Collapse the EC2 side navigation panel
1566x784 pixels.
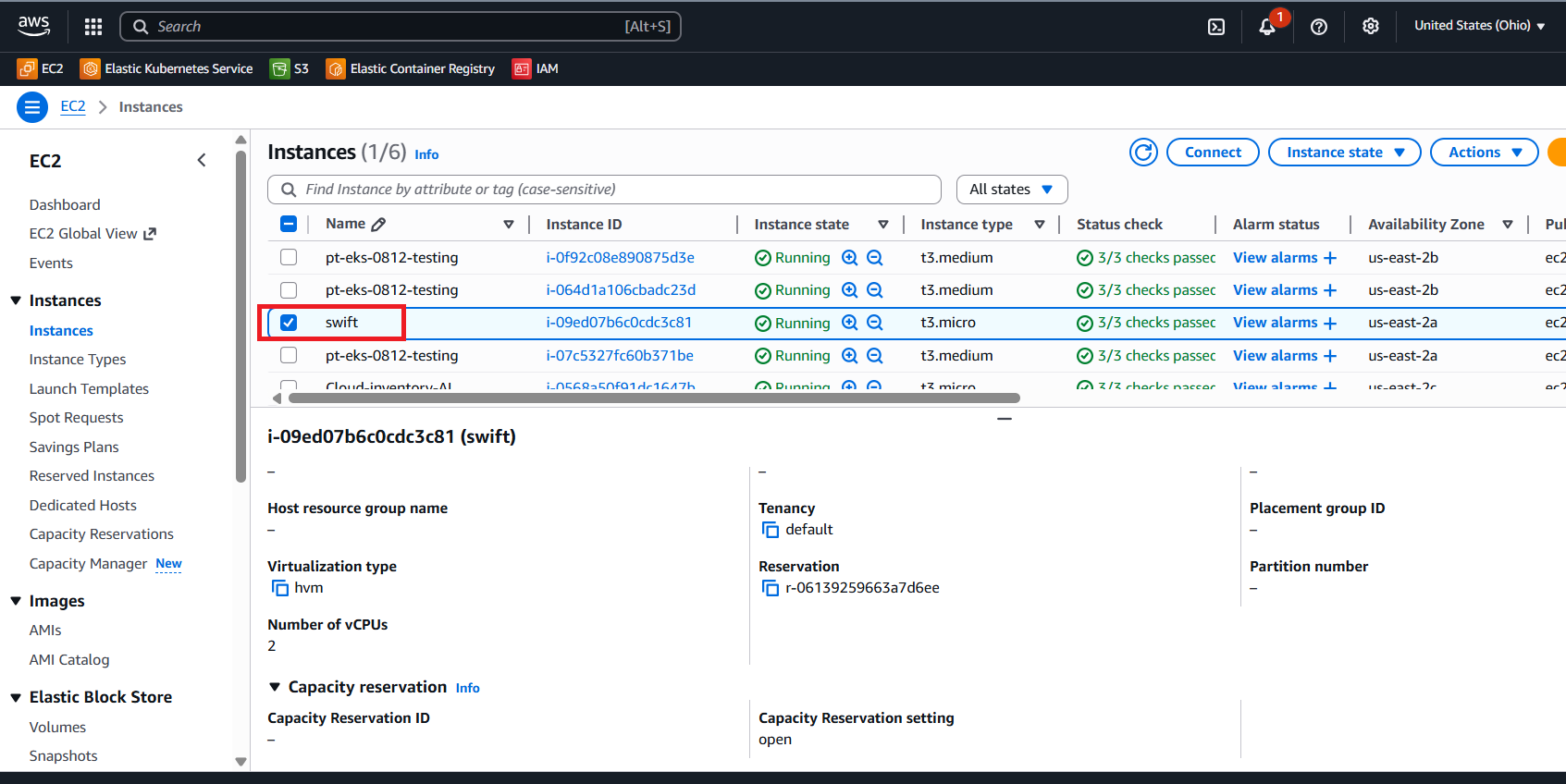202,161
